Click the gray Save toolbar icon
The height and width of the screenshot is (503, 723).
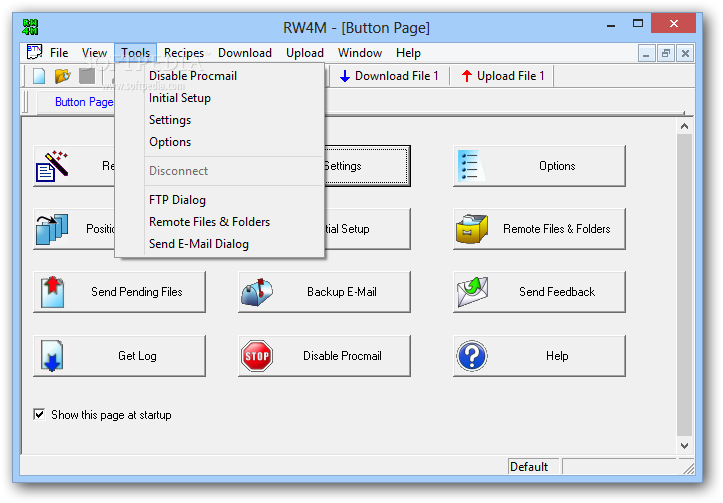point(87,76)
